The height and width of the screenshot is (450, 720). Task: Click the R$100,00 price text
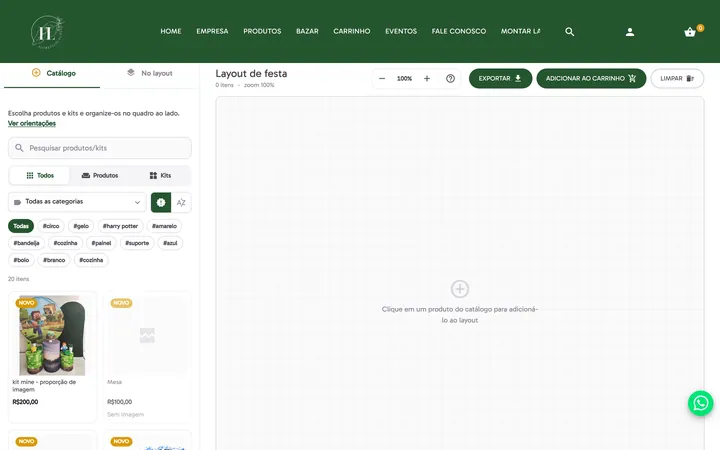pos(119,402)
